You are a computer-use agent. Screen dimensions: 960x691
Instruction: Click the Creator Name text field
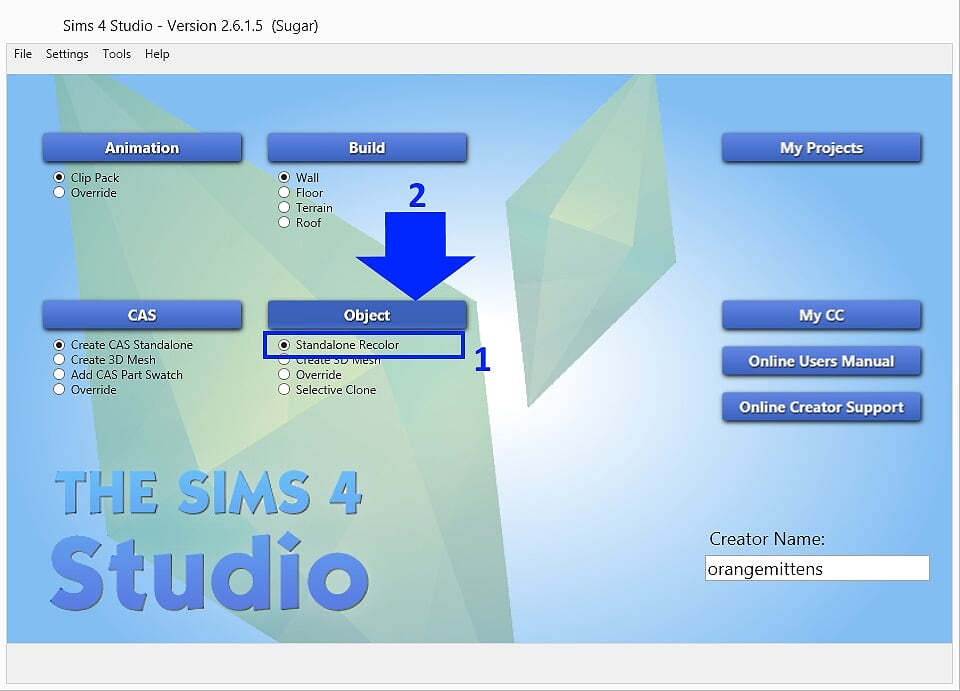click(x=817, y=568)
